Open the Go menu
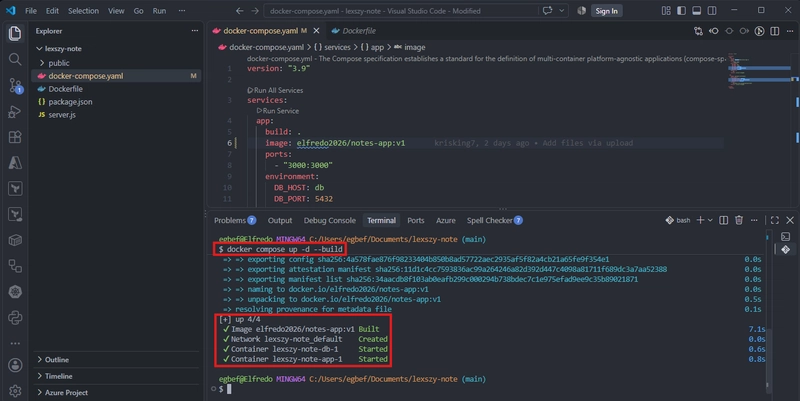 pyautogui.click(x=138, y=11)
